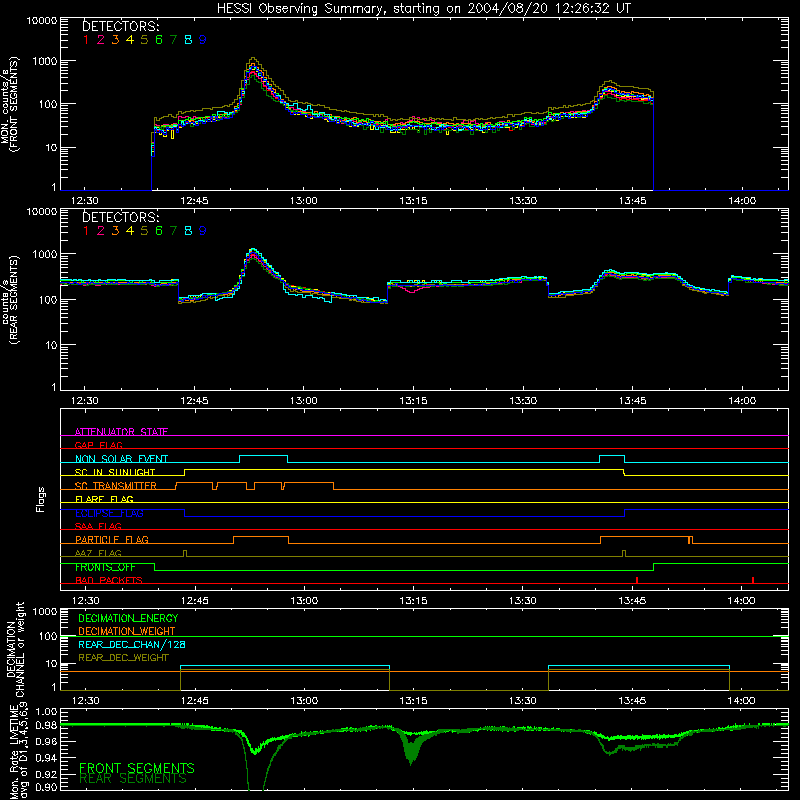
Task: Click the 10000 value on front segments axis
Action: [42, 21]
